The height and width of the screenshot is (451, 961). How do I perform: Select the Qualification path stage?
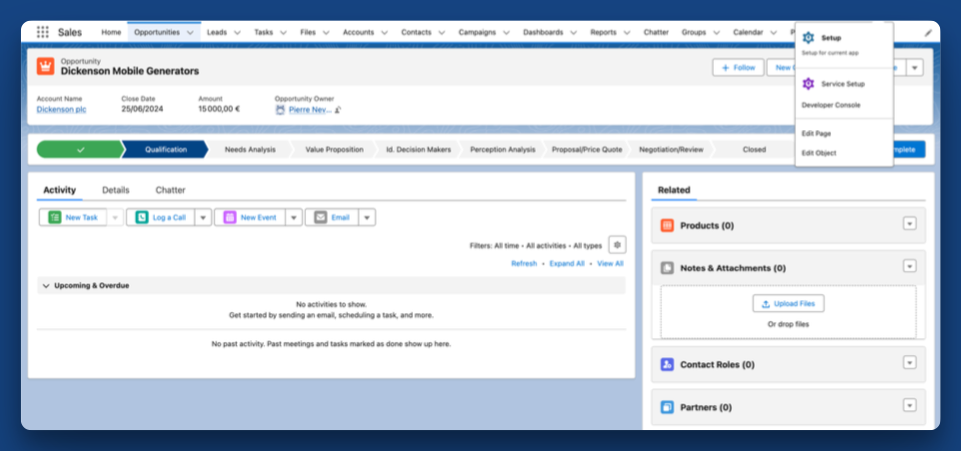point(165,150)
